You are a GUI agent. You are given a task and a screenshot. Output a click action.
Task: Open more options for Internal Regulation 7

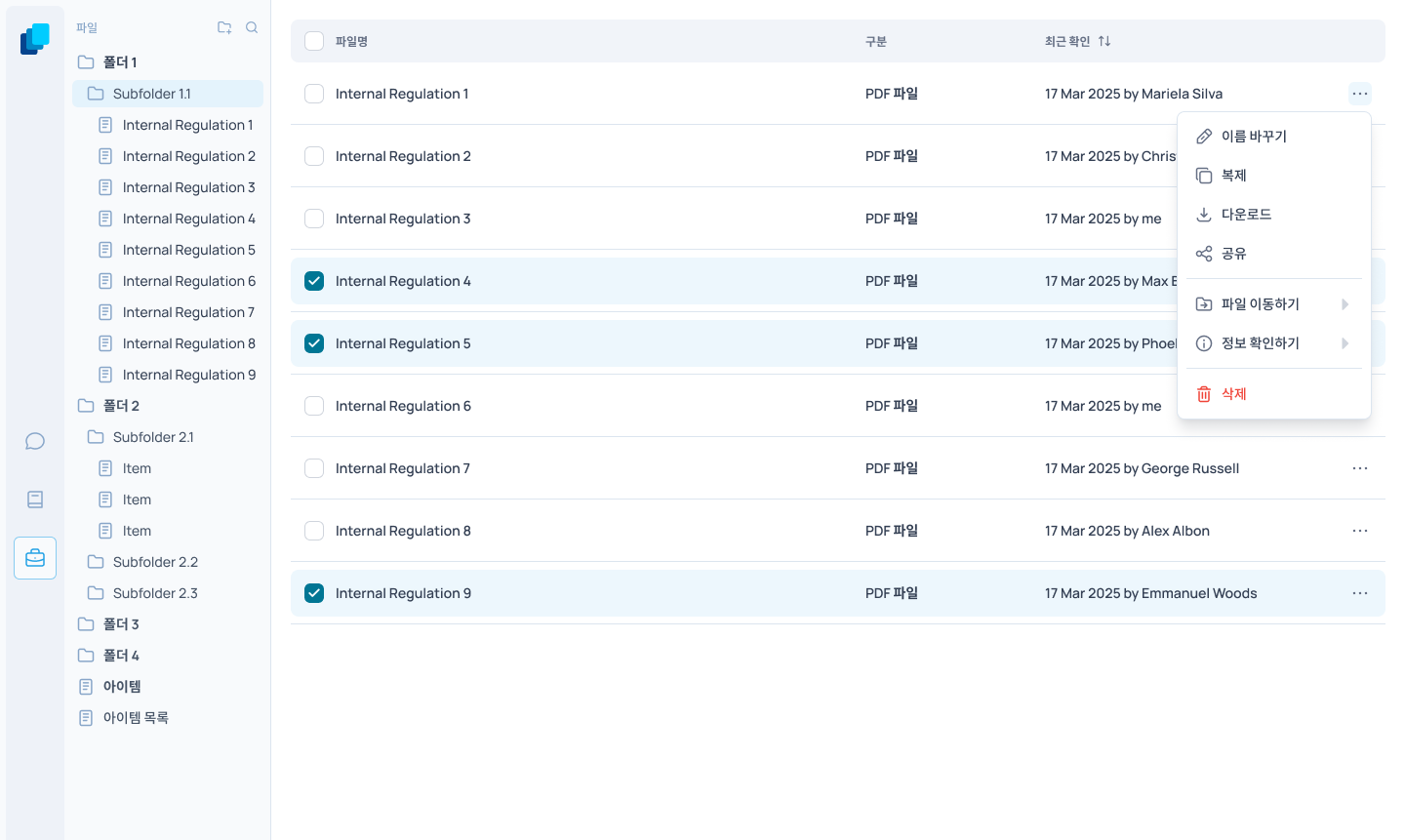pos(1360,468)
